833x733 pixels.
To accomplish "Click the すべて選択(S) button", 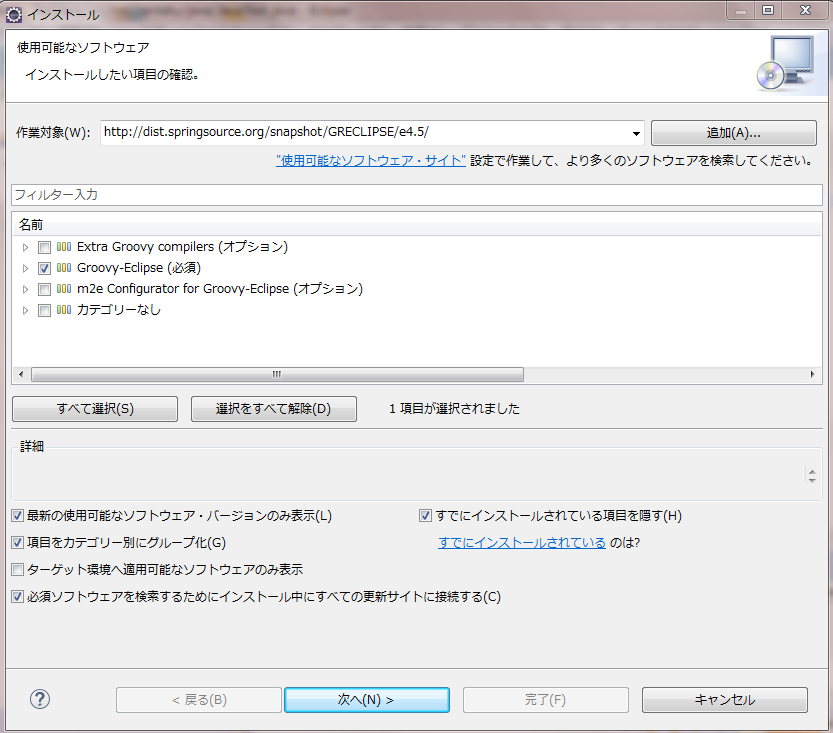I will (95, 408).
